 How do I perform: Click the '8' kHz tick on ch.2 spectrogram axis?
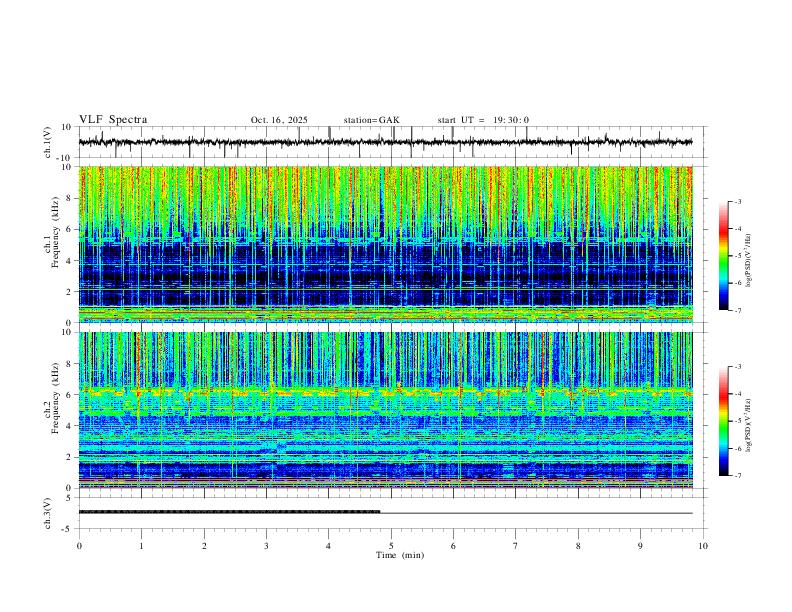[x=69, y=363]
